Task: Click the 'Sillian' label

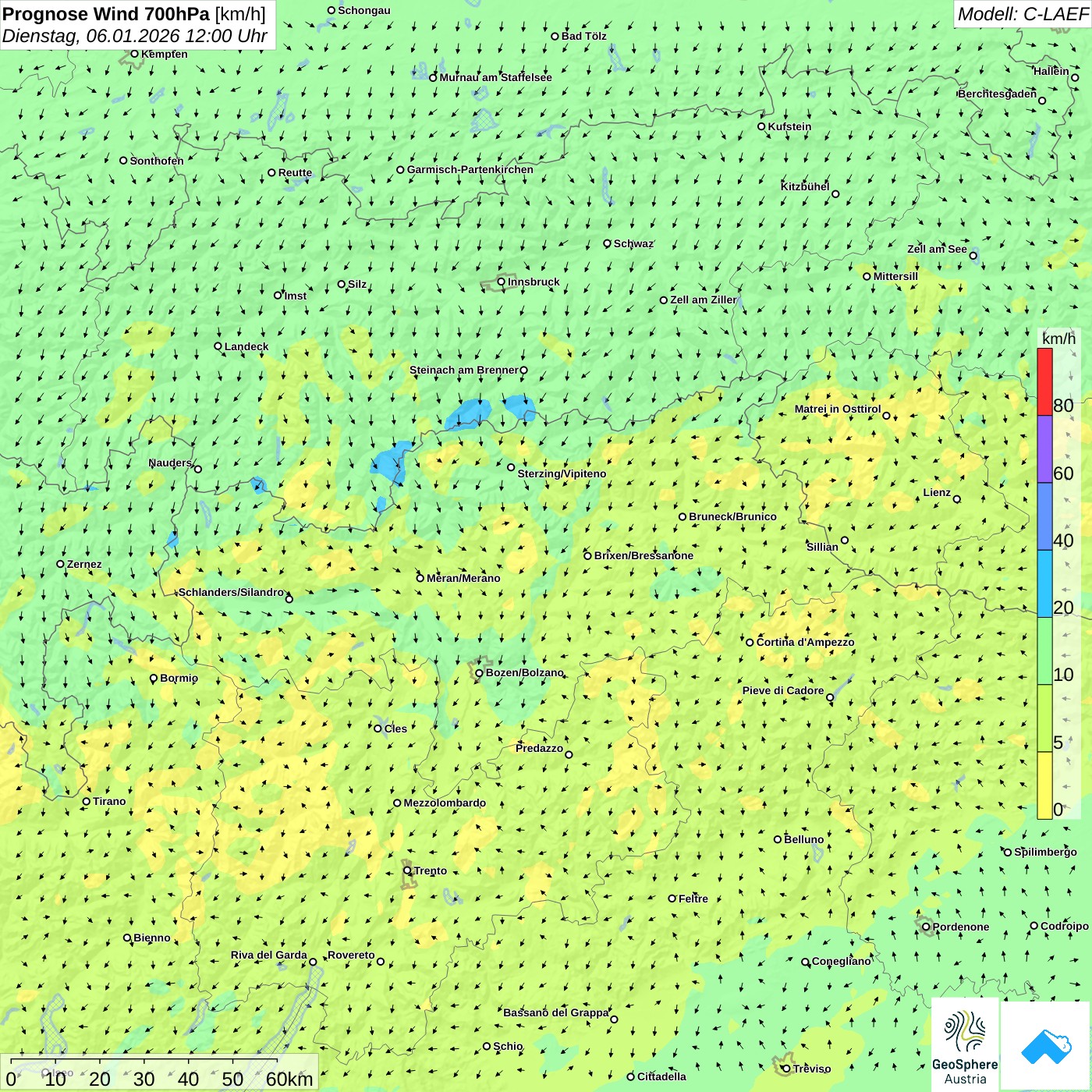Action: [822, 547]
